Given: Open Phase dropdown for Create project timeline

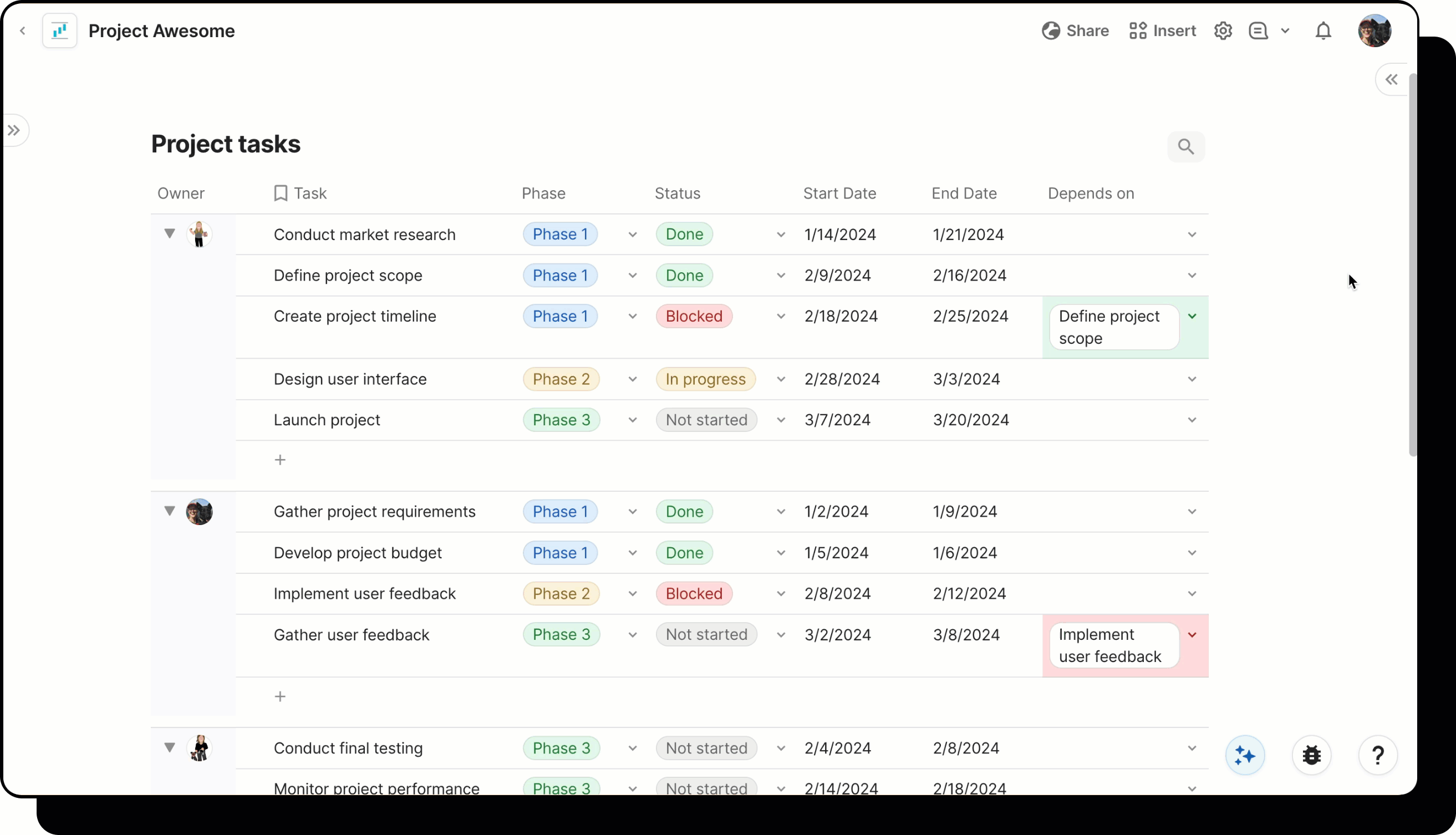Looking at the screenshot, I should click(x=633, y=316).
